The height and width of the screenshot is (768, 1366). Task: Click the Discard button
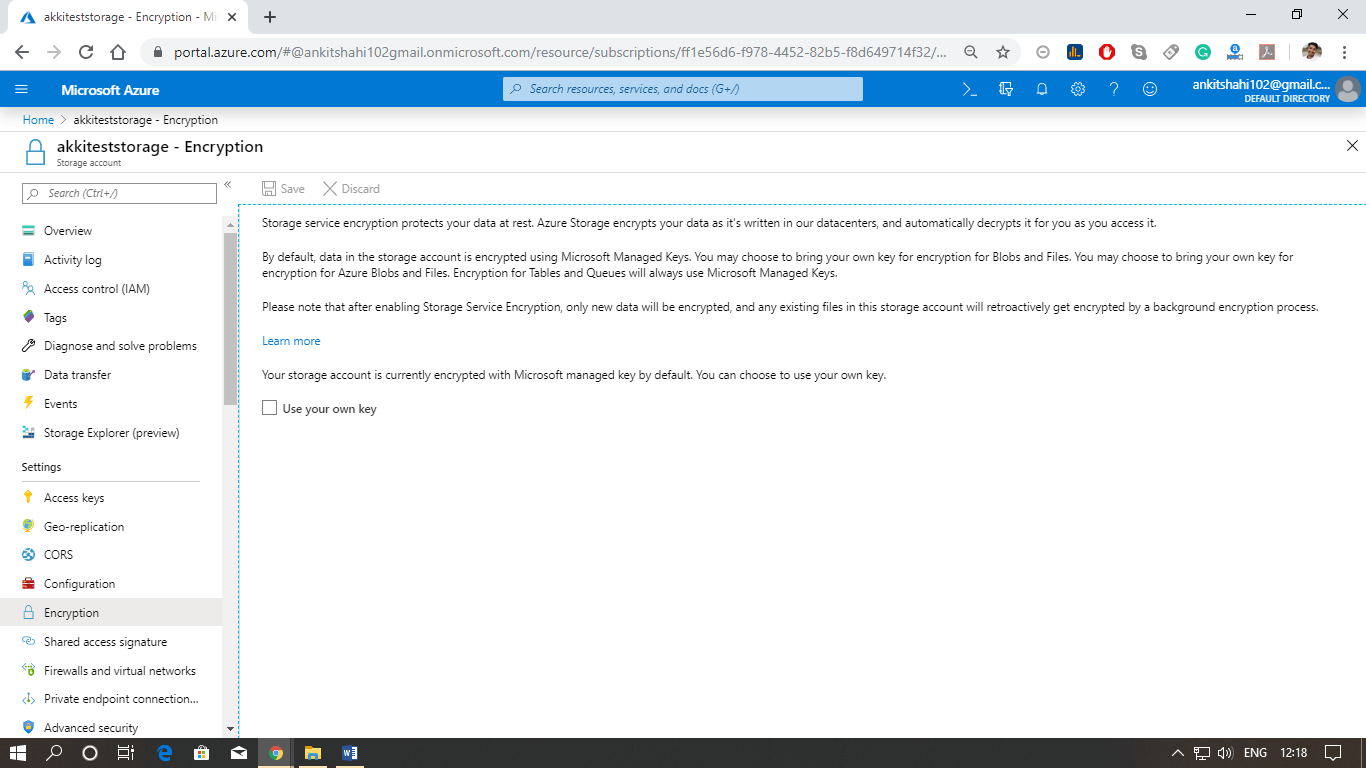351,189
